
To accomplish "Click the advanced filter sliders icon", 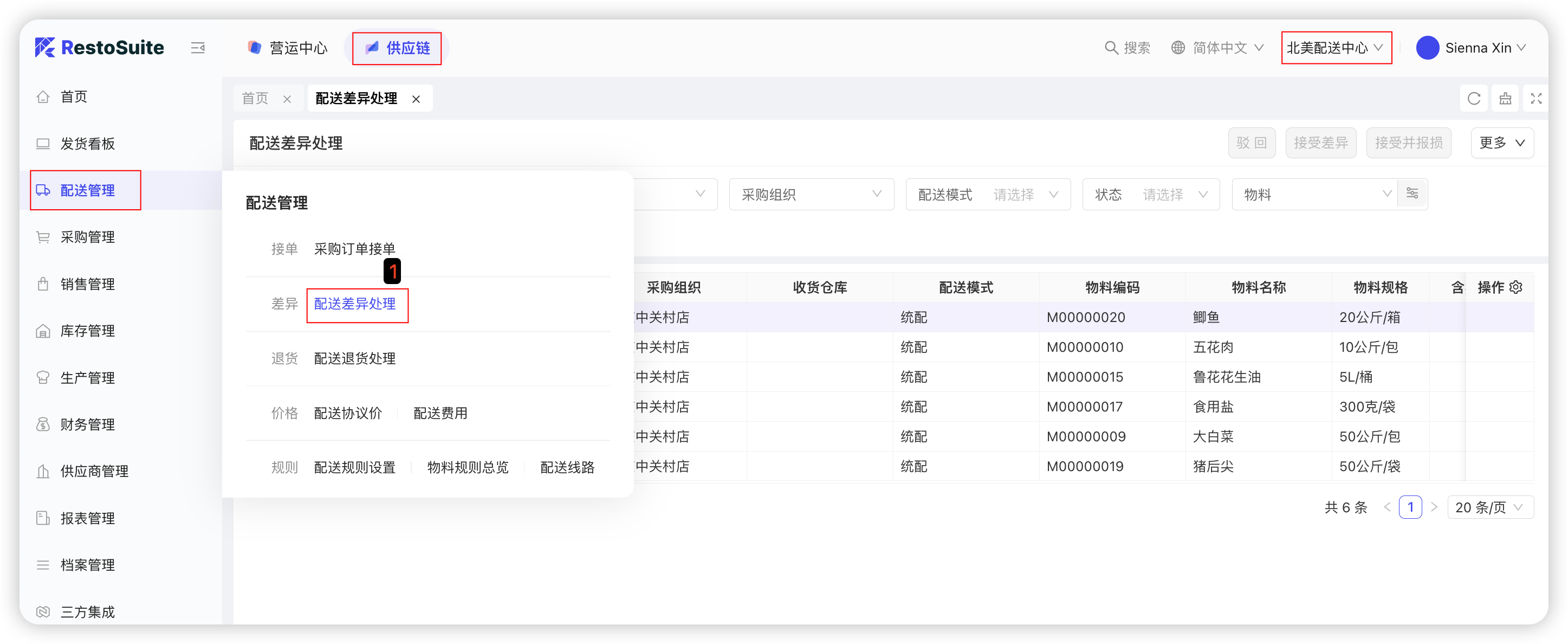I will tap(1412, 194).
